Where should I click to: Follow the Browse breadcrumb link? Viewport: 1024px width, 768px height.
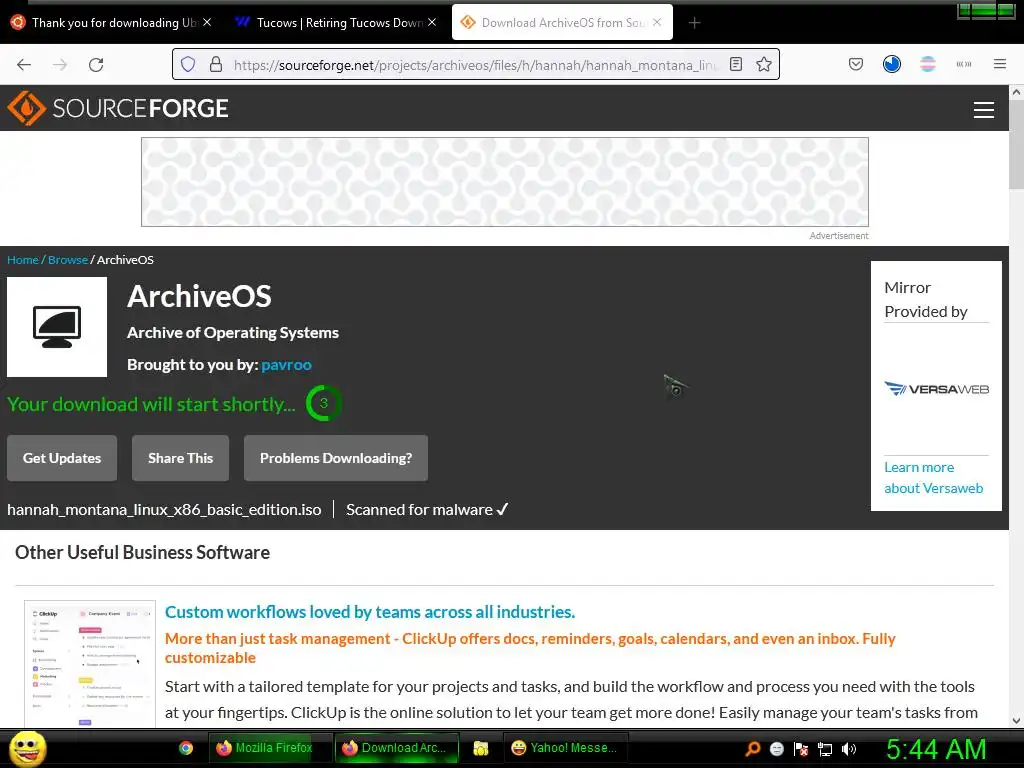68,259
